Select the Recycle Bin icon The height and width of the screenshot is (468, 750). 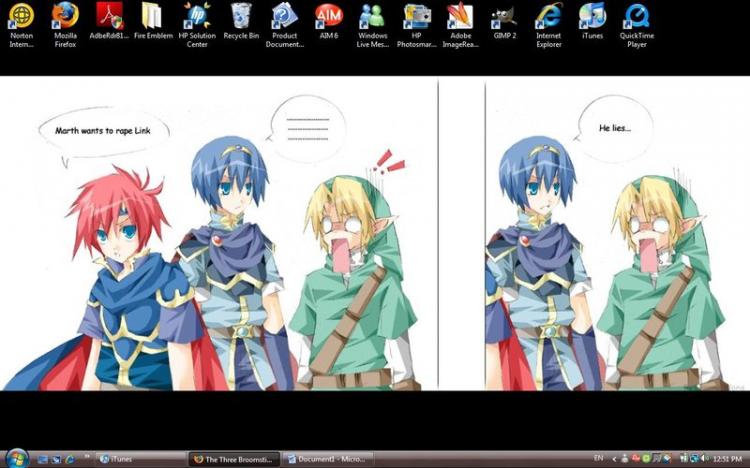(241, 21)
